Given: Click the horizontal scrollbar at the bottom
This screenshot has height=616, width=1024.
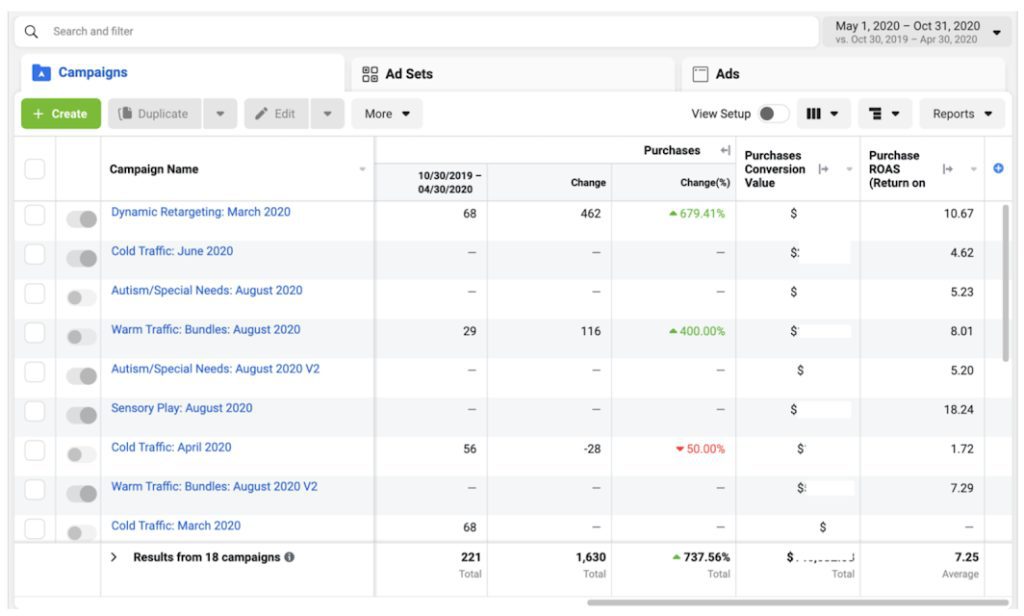Looking at the screenshot, I should 796,603.
